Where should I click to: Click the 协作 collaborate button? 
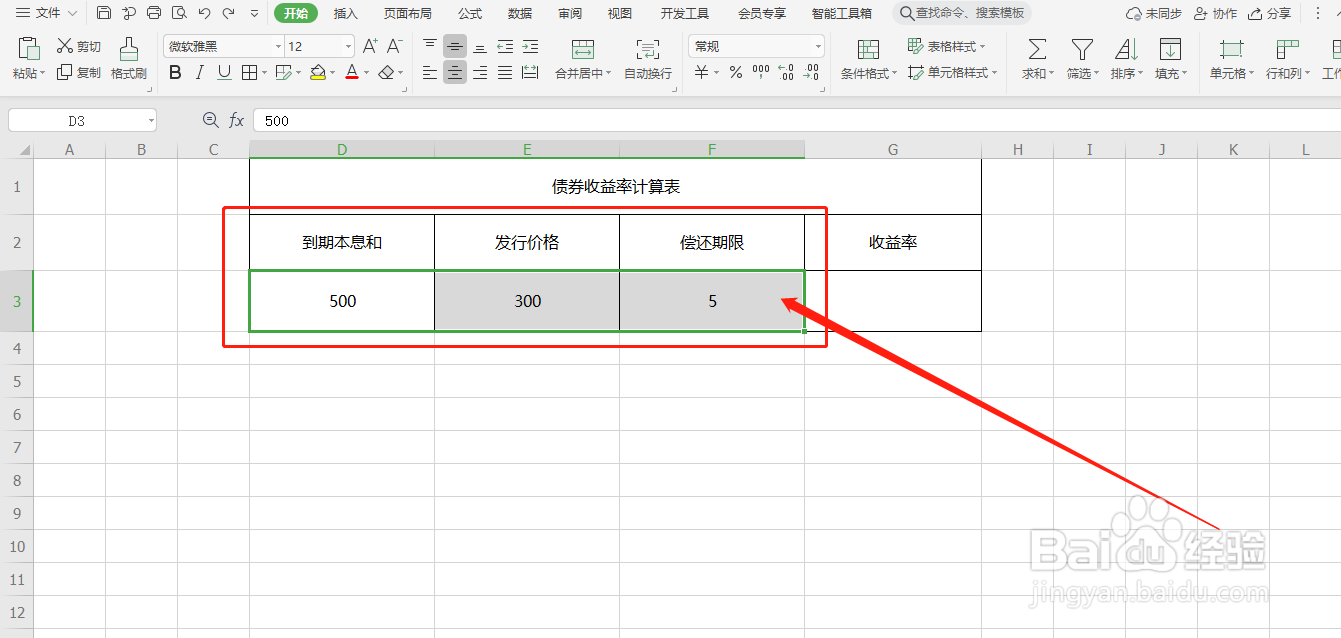pyautogui.click(x=1215, y=12)
